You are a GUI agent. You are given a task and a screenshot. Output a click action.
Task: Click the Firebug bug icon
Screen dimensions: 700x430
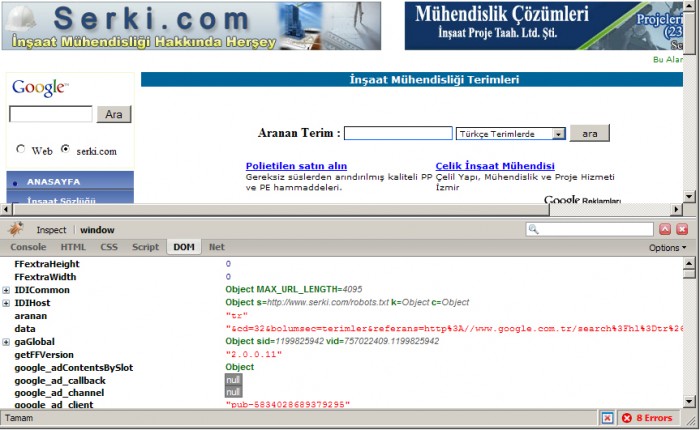point(15,229)
